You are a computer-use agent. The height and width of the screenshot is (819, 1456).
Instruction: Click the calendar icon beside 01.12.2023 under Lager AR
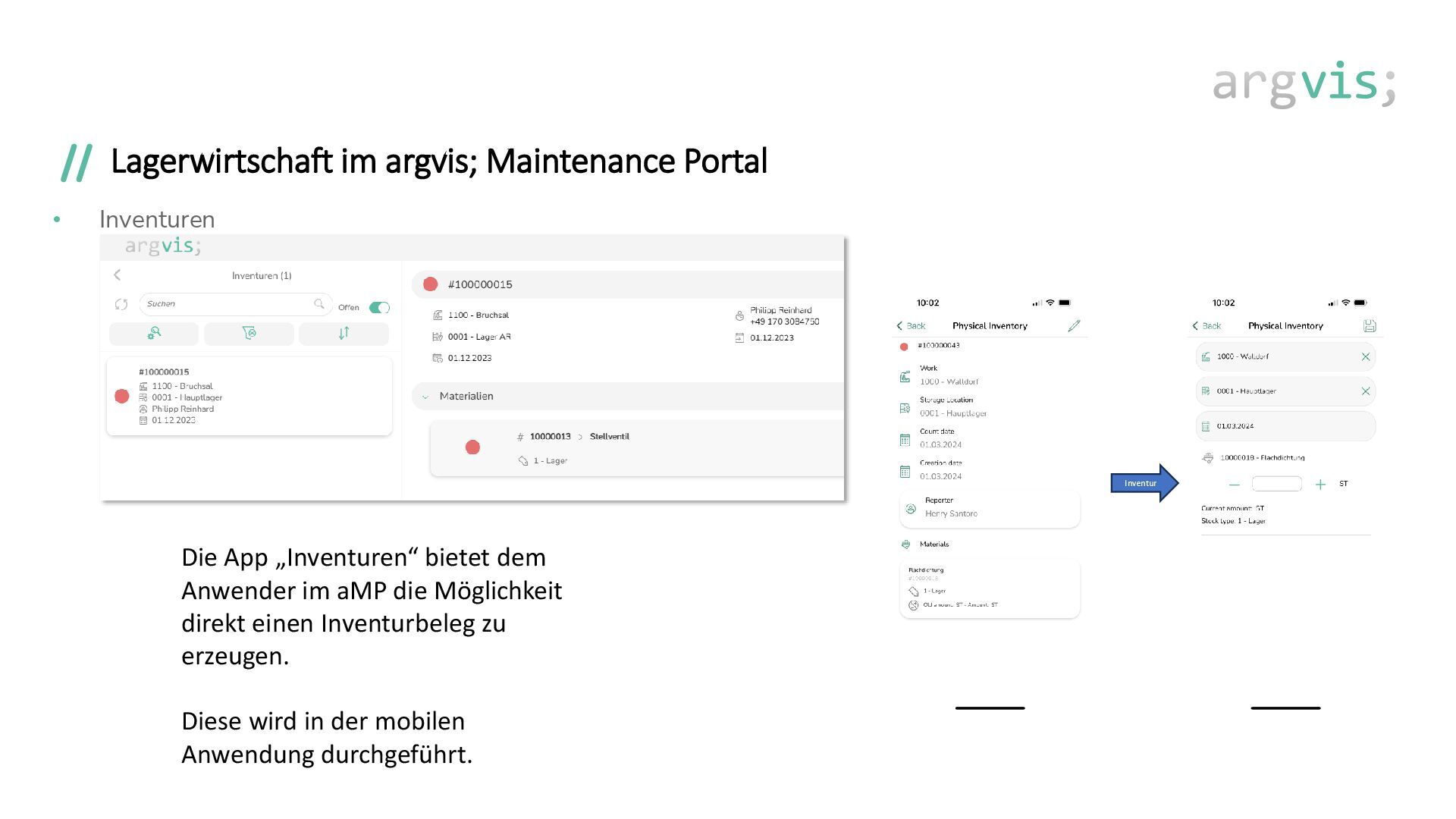click(x=438, y=358)
